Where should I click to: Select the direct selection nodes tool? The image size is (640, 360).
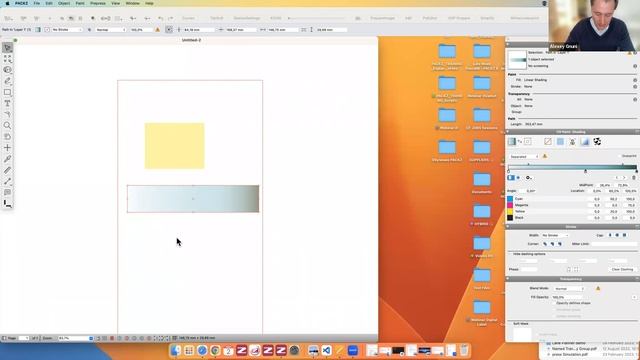[7, 59]
